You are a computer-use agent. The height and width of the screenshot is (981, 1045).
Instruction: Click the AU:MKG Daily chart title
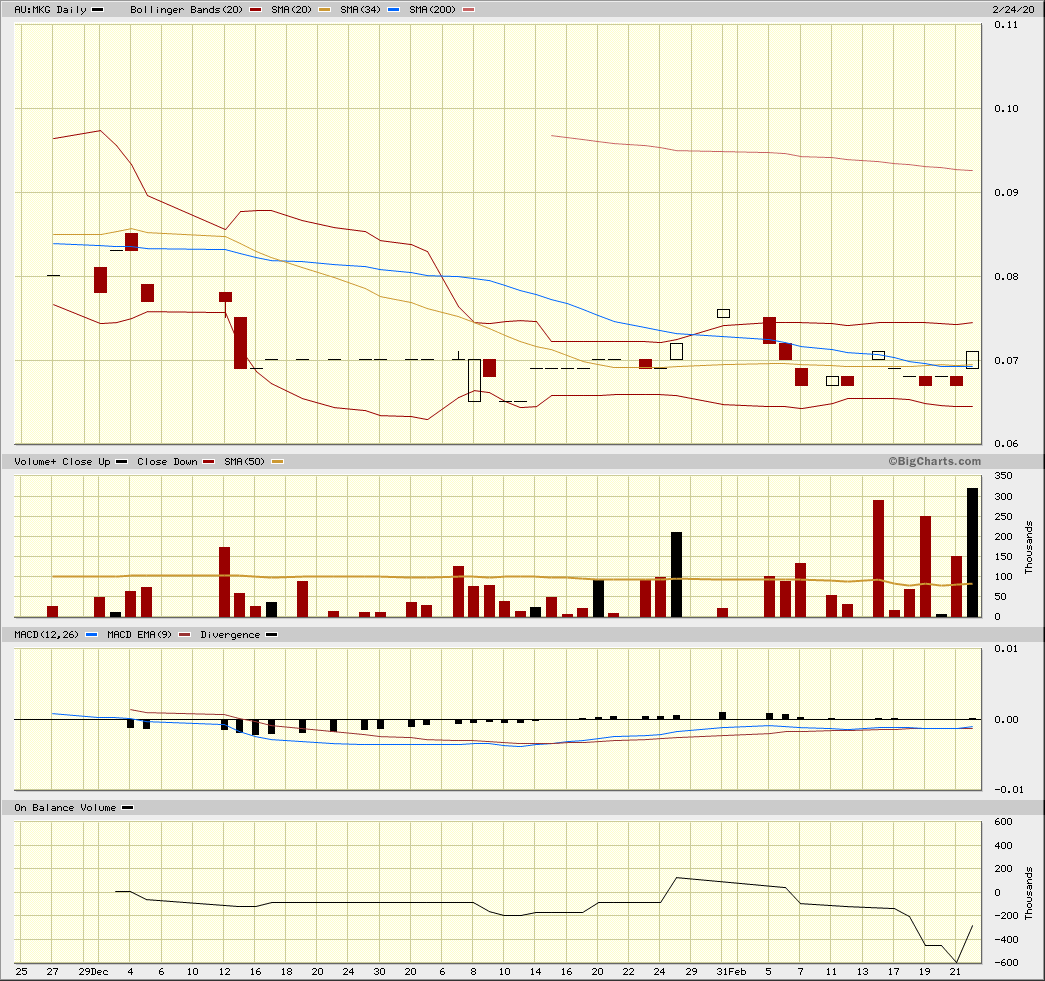pyautogui.click(x=51, y=9)
